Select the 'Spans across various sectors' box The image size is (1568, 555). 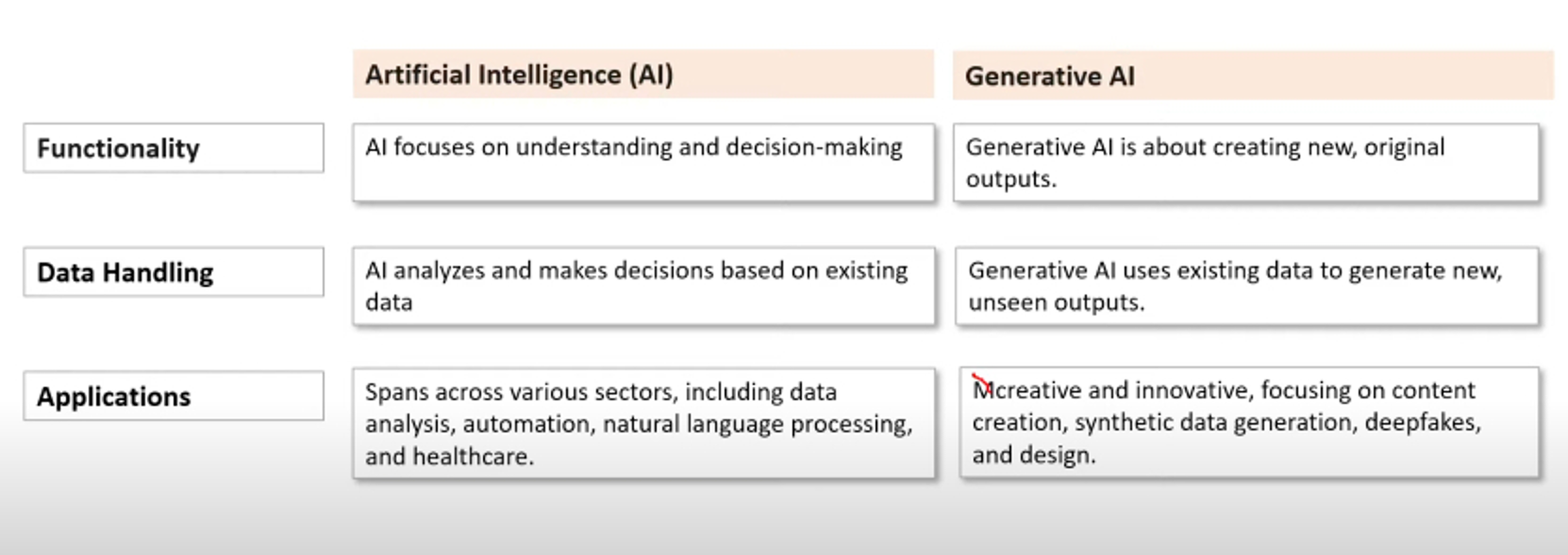[643, 423]
